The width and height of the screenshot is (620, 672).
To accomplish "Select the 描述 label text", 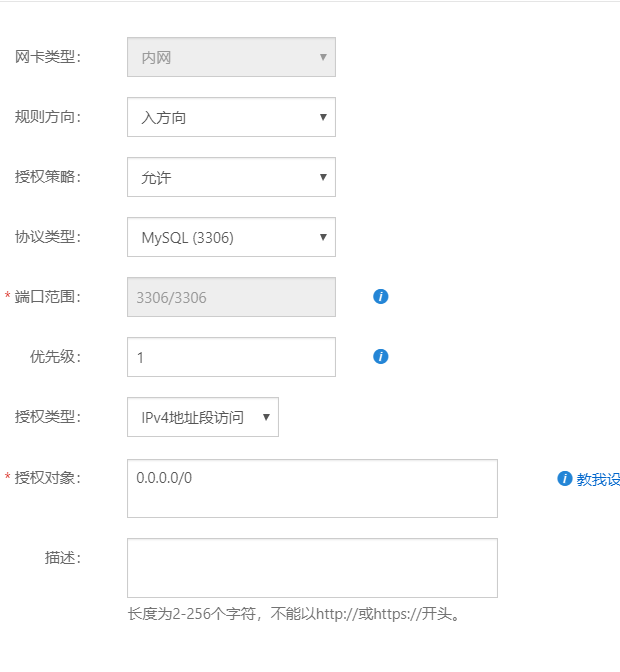I will 63,558.
